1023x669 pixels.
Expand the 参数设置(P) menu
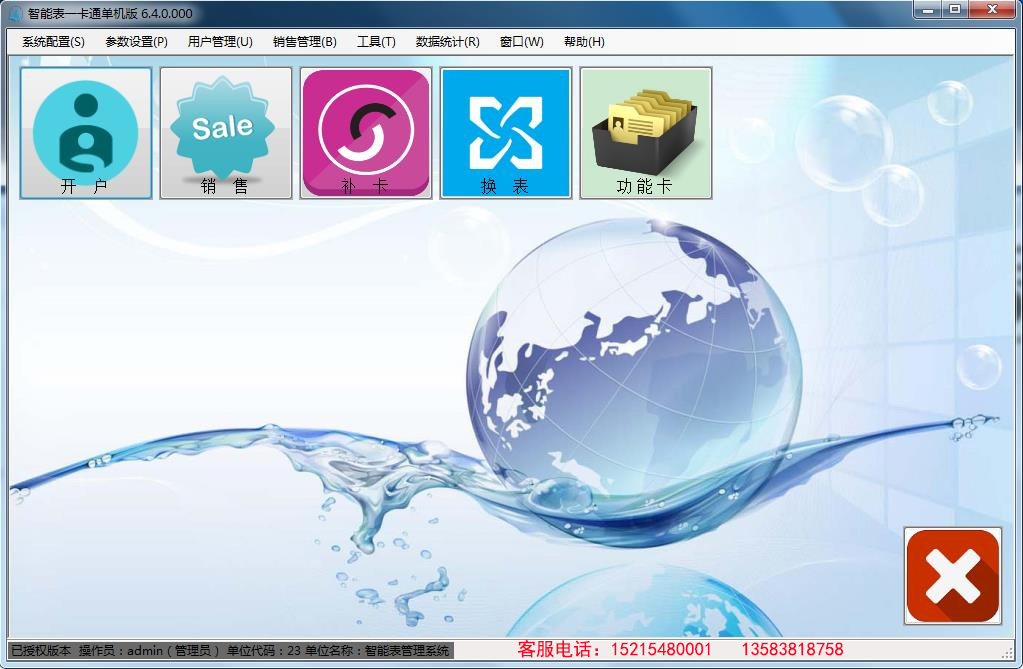(x=136, y=42)
